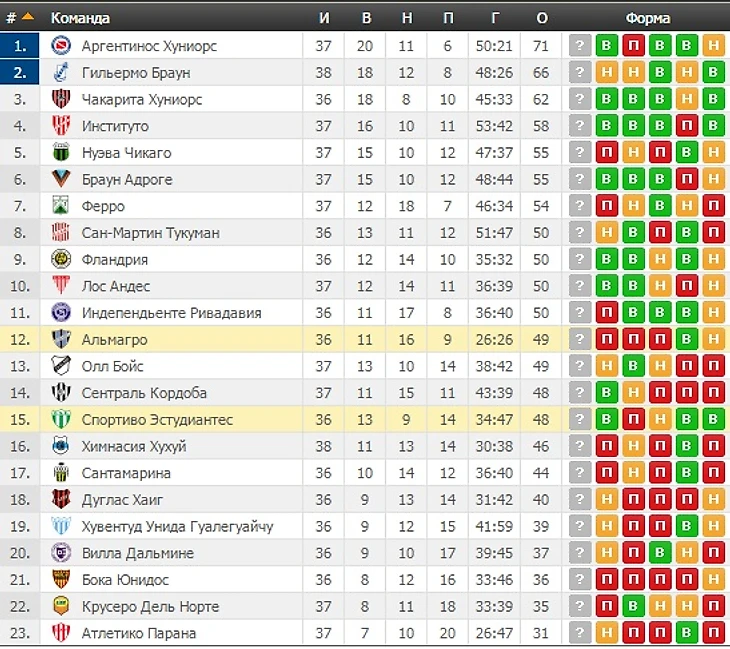Image resolution: width=730 pixels, height=649 pixels.
Task: Click the question mark next match icon for Институто
Action: pyautogui.click(x=580, y=126)
